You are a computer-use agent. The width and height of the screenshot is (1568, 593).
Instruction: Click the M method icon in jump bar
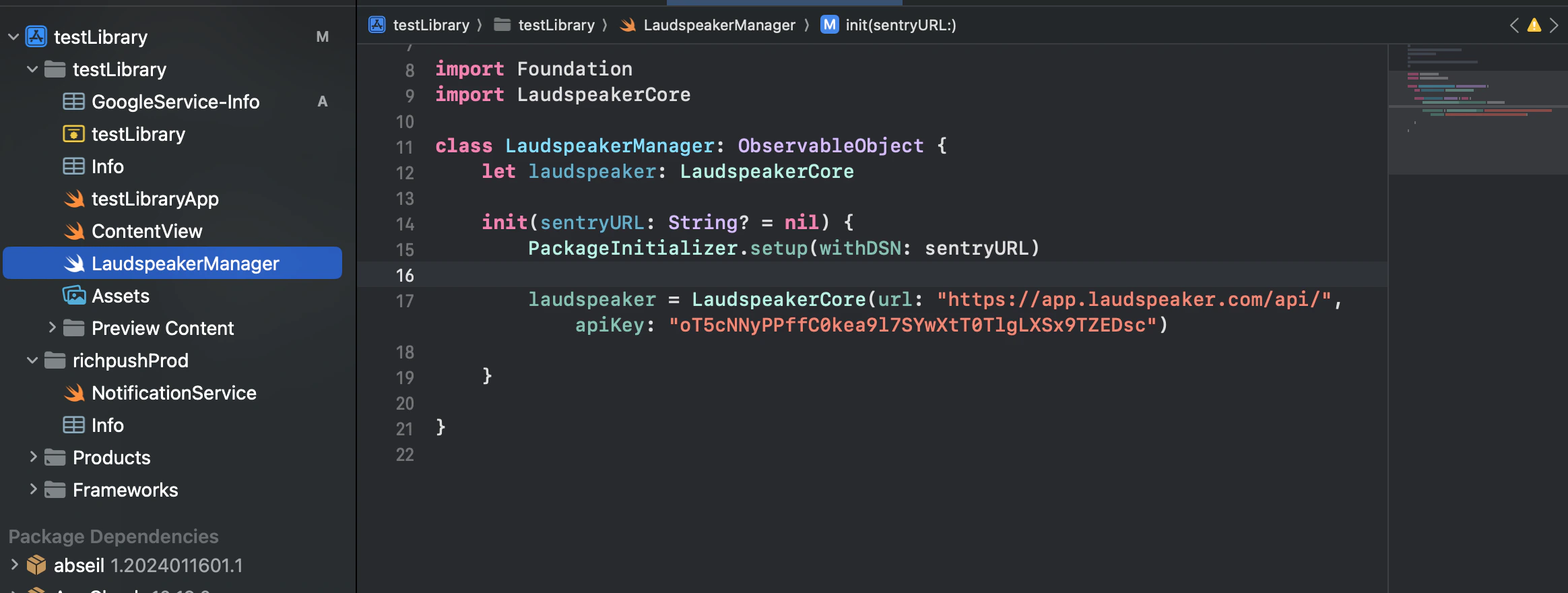830,25
